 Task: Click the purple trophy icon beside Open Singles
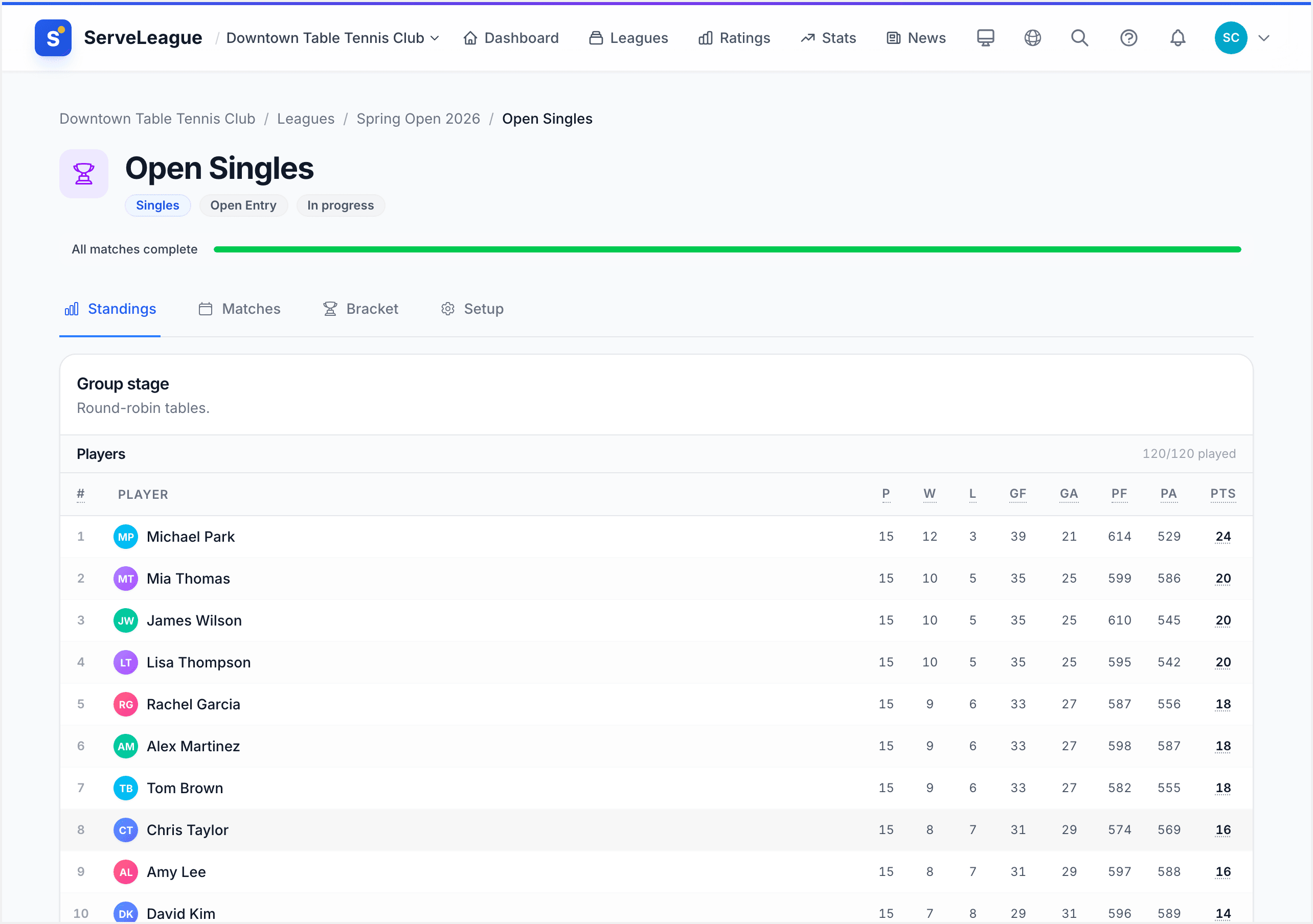(x=83, y=174)
